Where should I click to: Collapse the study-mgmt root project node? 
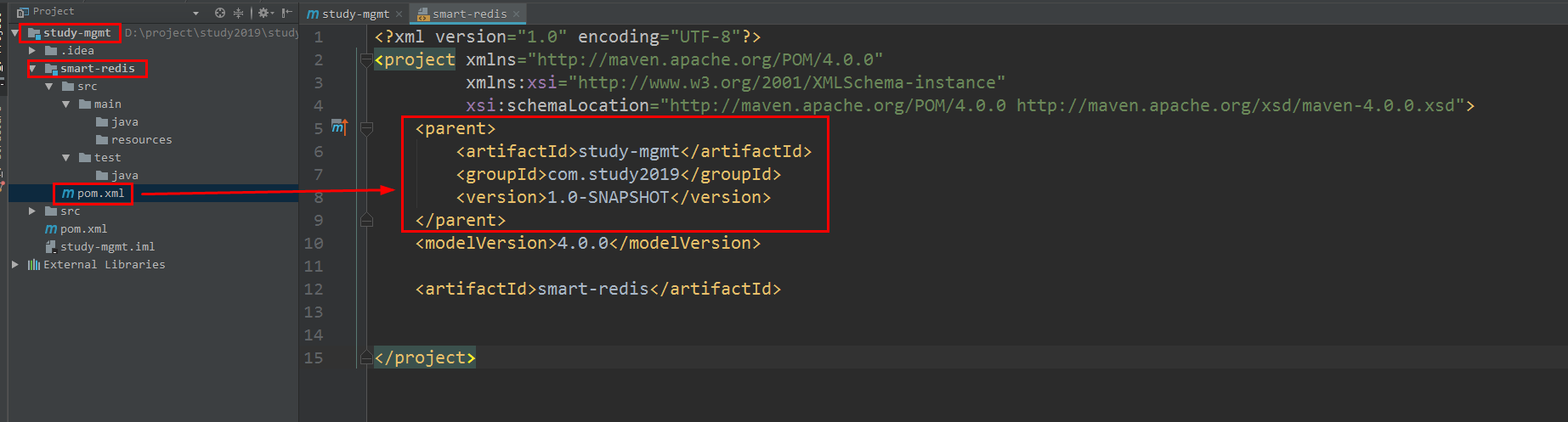tap(15, 33)
